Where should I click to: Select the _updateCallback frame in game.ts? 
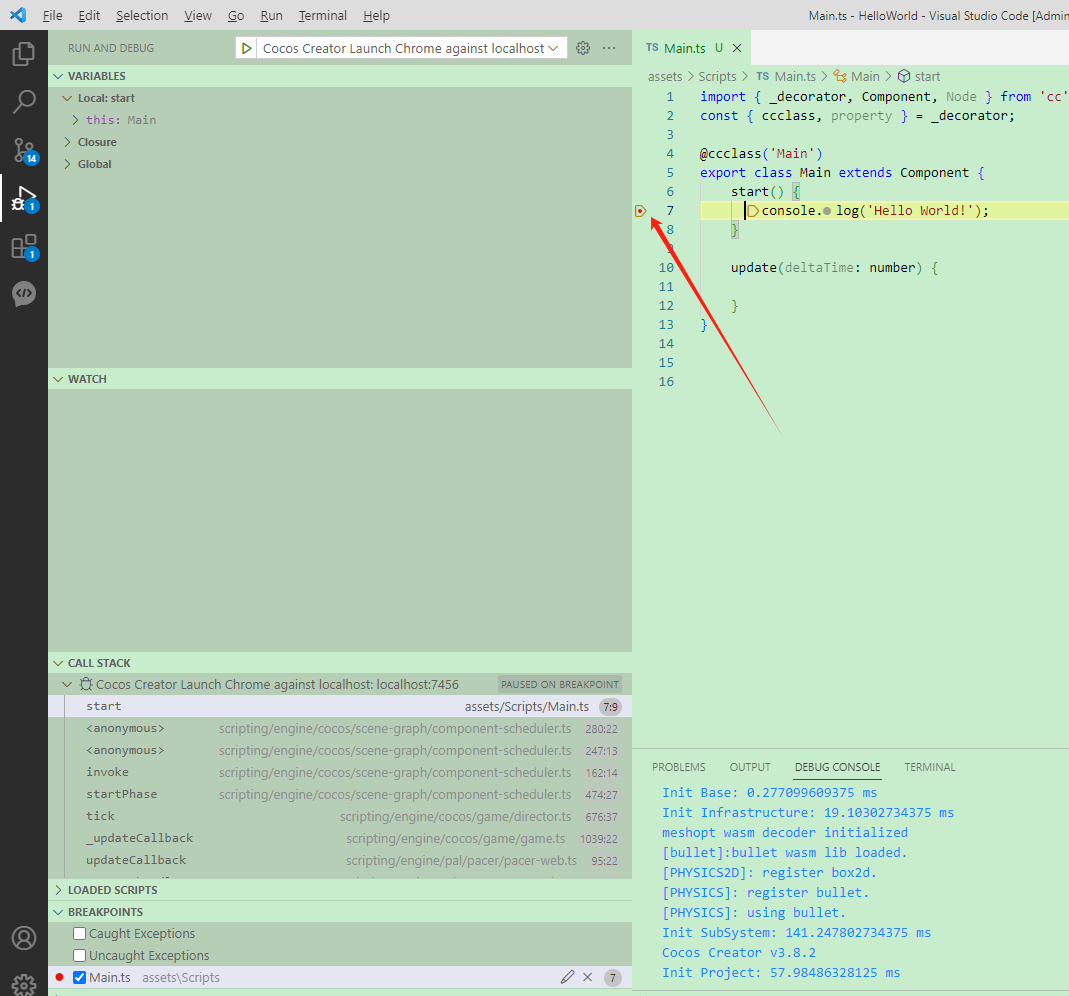pyautogui.click(x=340, y=839)
